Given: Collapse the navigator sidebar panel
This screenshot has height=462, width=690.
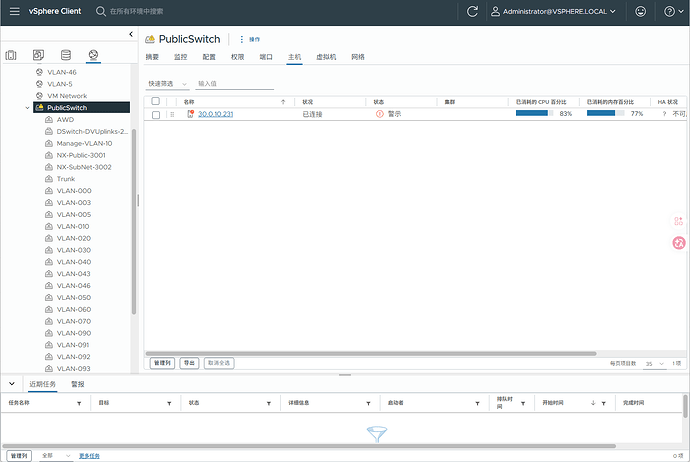Looking at the screenshot, I should [x=131, y=34].
